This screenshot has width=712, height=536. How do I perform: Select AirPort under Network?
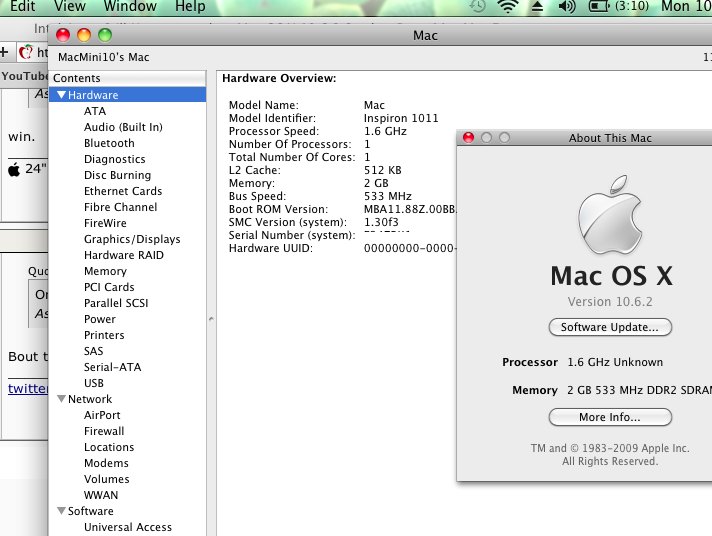click(x=102, y=415)
